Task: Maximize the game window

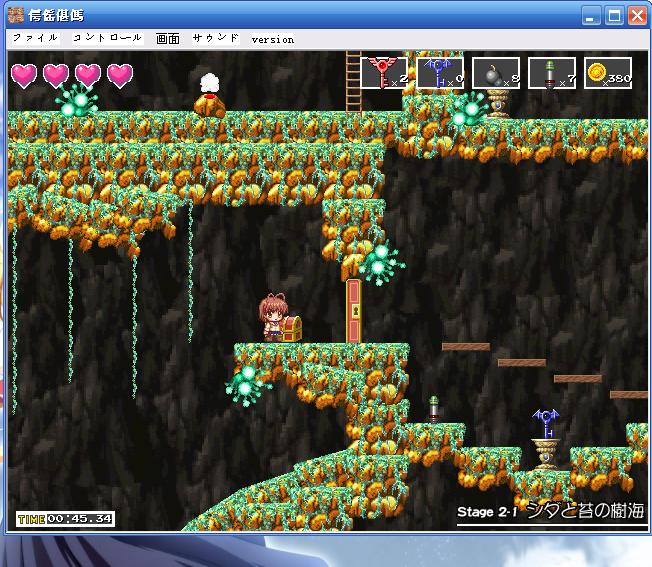Action: (x=614, y=15)
